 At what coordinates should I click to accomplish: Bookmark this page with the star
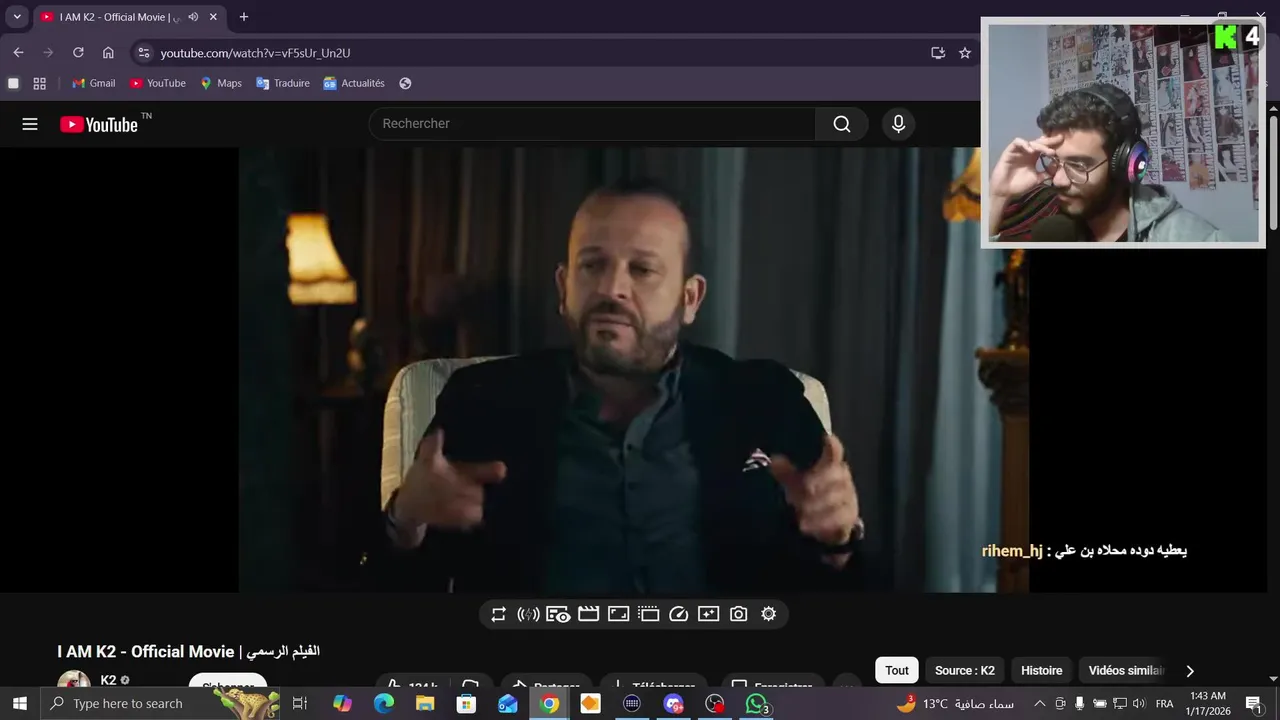(x=965, y=53)
